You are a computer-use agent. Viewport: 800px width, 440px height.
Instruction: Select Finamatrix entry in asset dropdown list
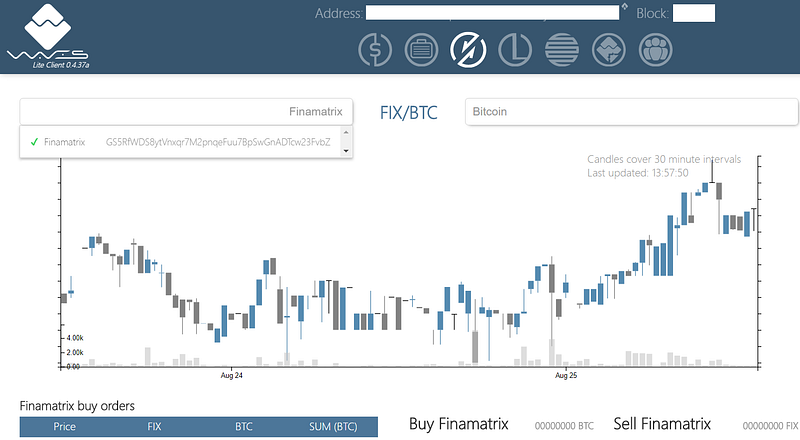click(180, 142)
